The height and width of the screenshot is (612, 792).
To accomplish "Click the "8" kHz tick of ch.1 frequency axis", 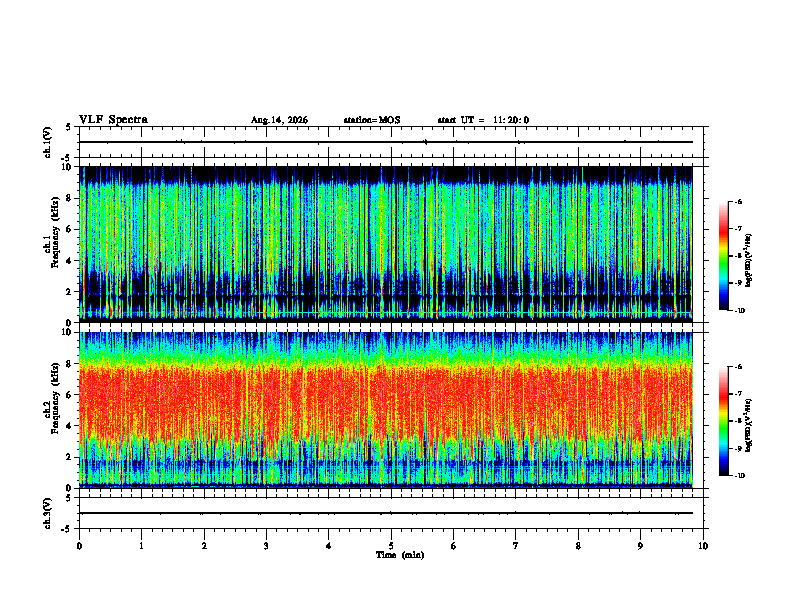I will [x=70, y=198].
